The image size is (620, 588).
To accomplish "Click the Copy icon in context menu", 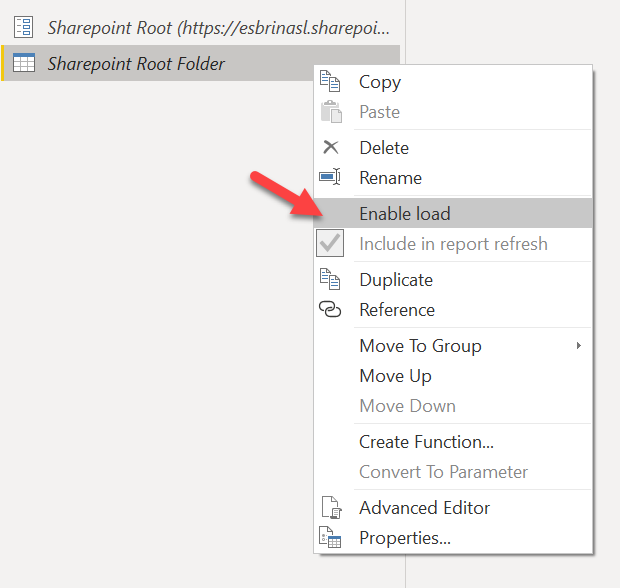I will tap(331, 82).
